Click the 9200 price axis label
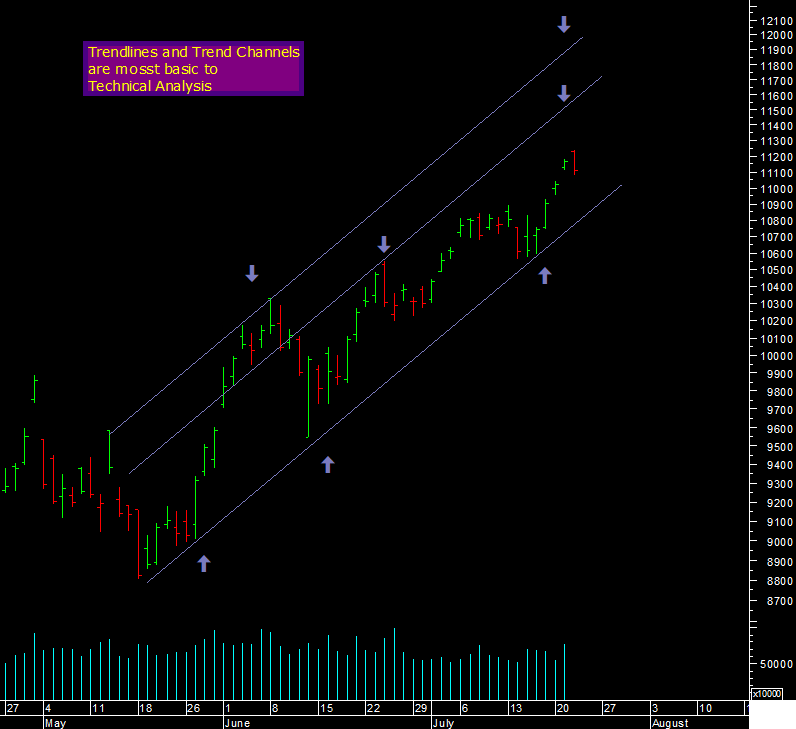 779,504
